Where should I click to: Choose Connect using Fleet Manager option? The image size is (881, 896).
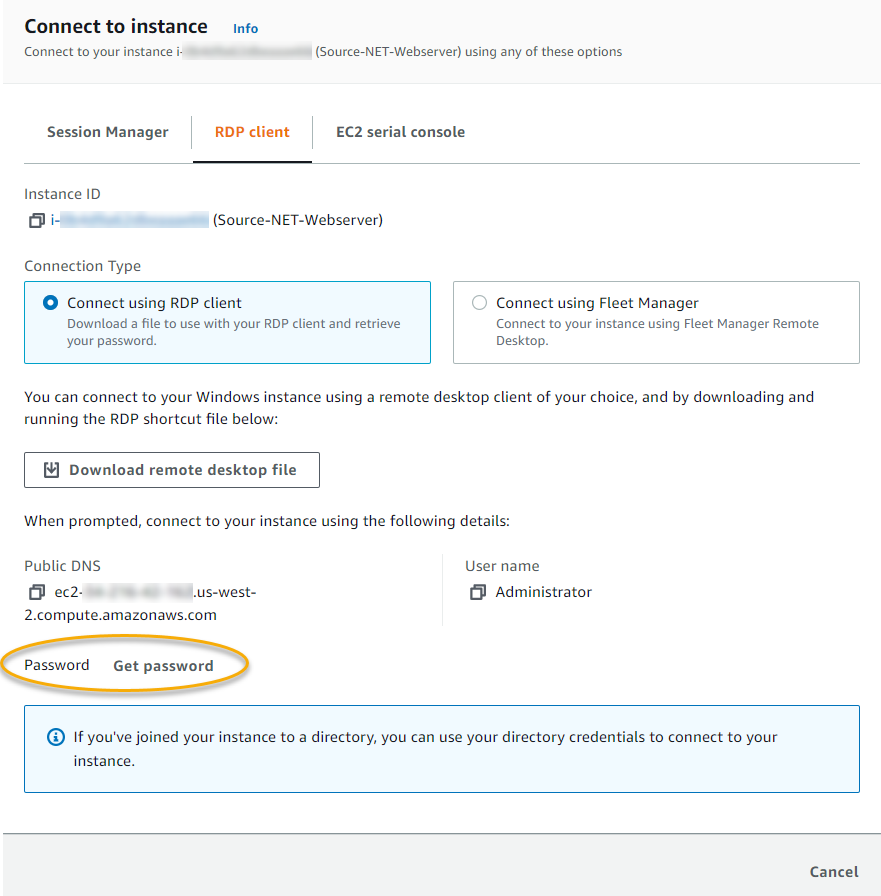[480, 303]
